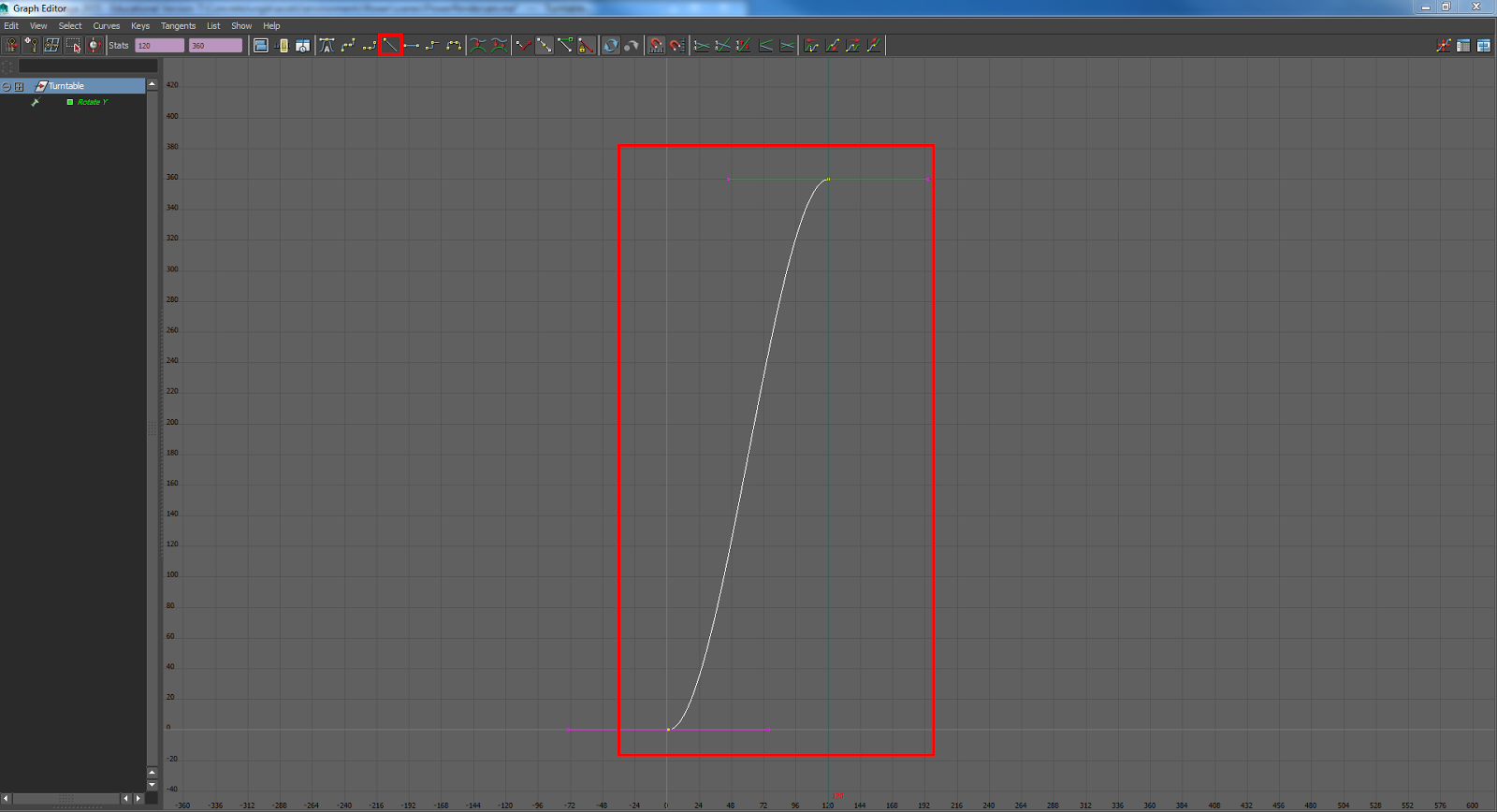Click the Frame Playback Range icon
This screenshot has width=1497, height=812.
coord(282,45)
